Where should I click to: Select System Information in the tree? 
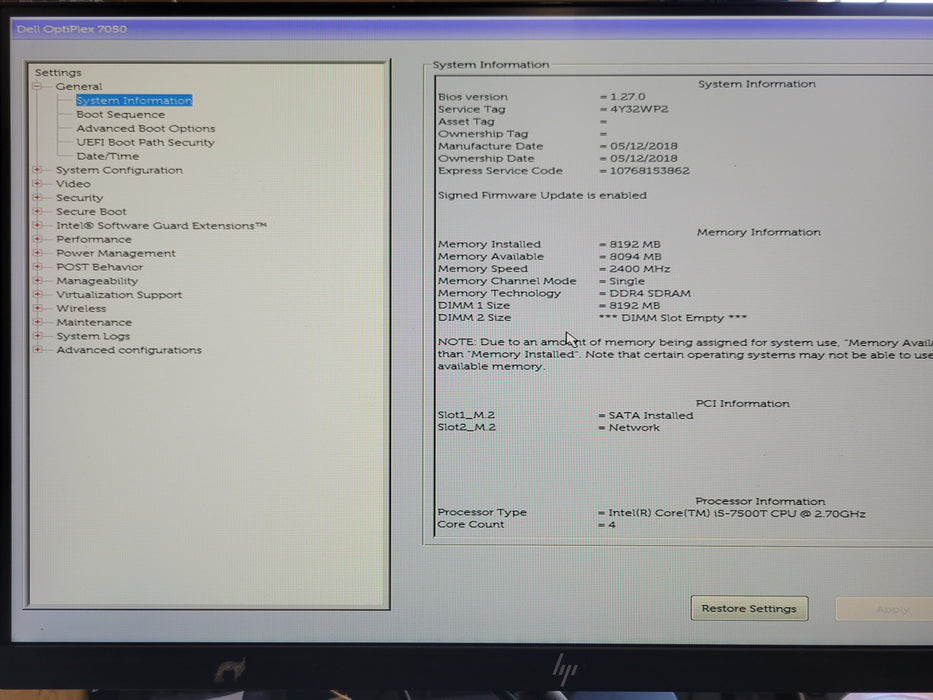(x=134, y=101)
